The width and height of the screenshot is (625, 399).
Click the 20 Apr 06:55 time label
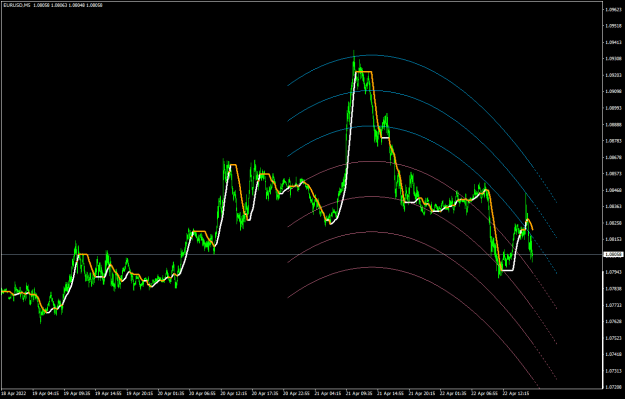click(x=202, y=393)
